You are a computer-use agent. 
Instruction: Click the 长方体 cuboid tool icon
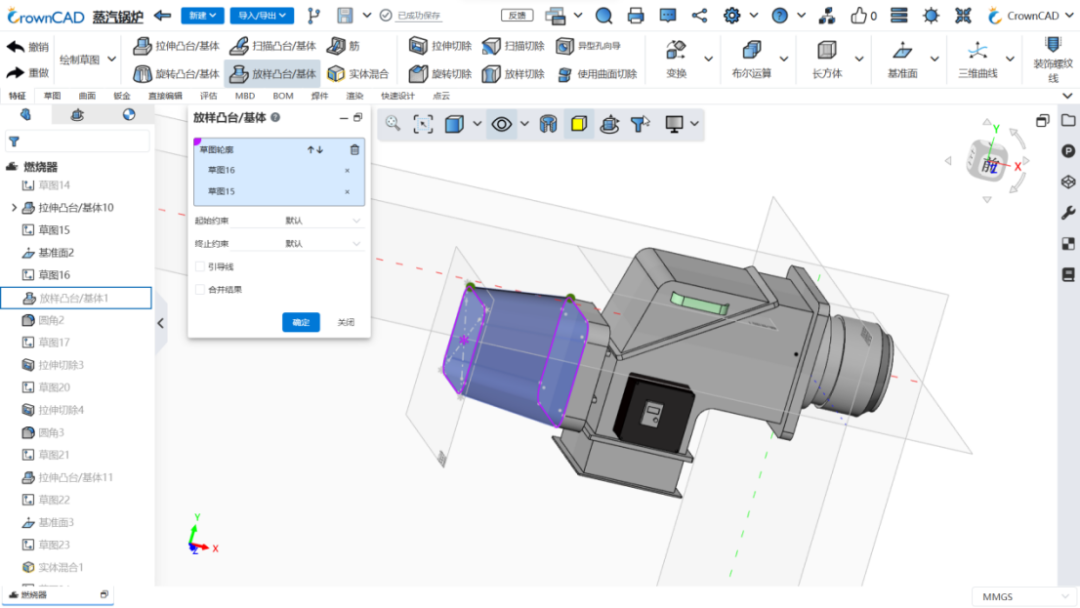(x=827, y=50)
